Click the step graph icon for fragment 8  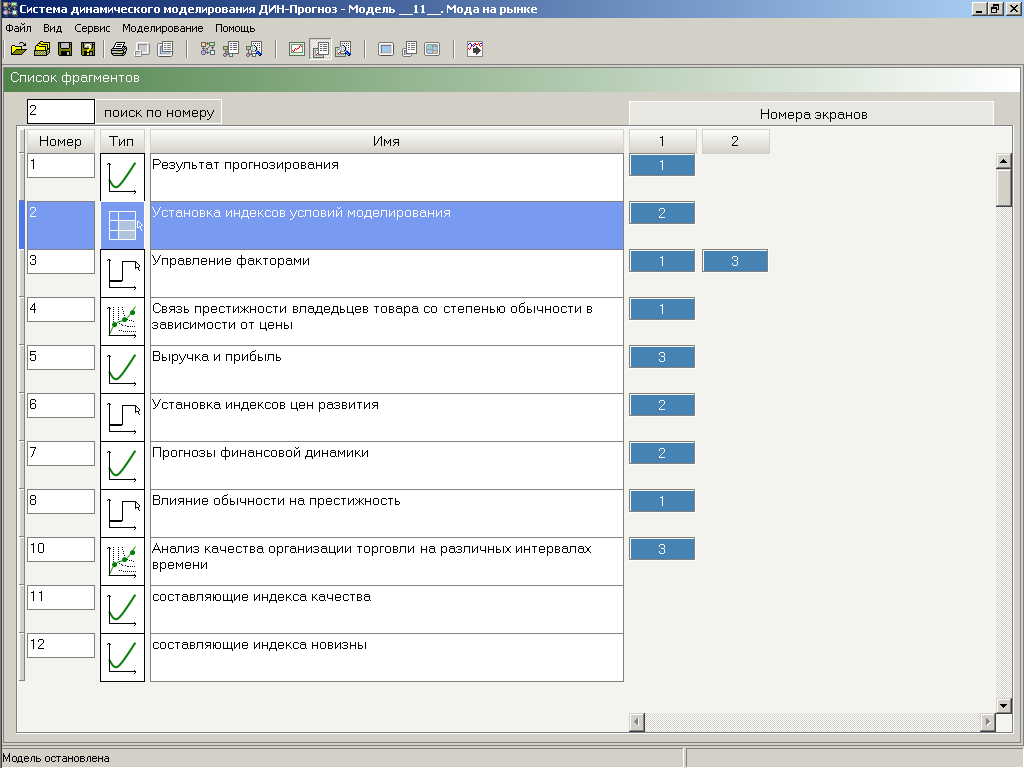[x=122, y=513]
